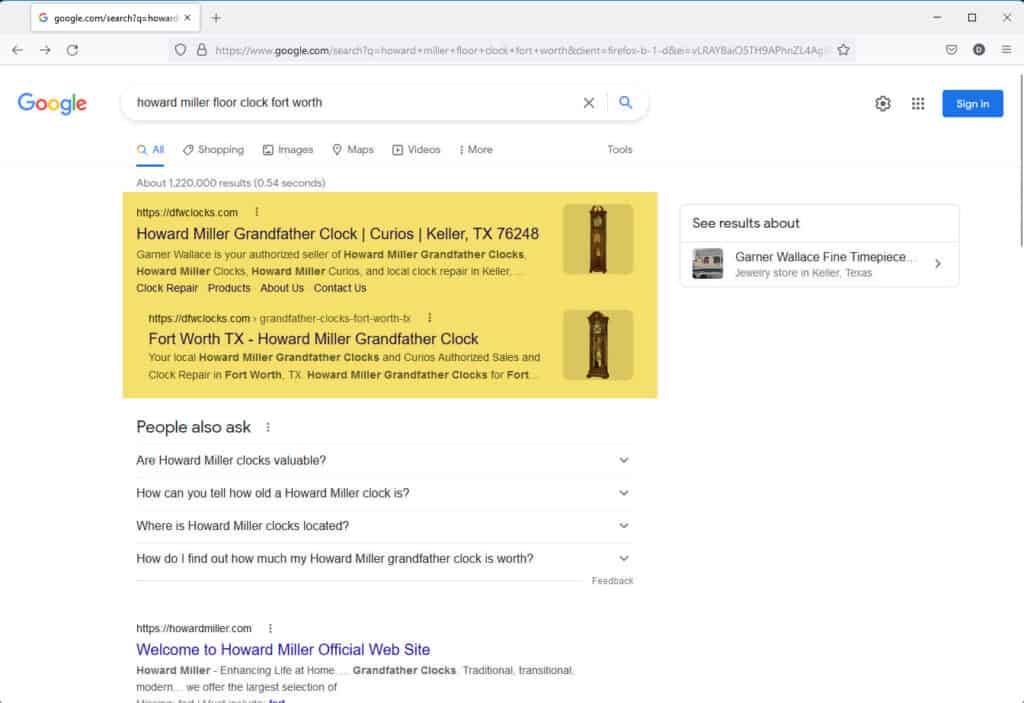Screen dimensions: 1024x703
Task: Open options dots beside dfwclocks.com result
Action: 257,212
